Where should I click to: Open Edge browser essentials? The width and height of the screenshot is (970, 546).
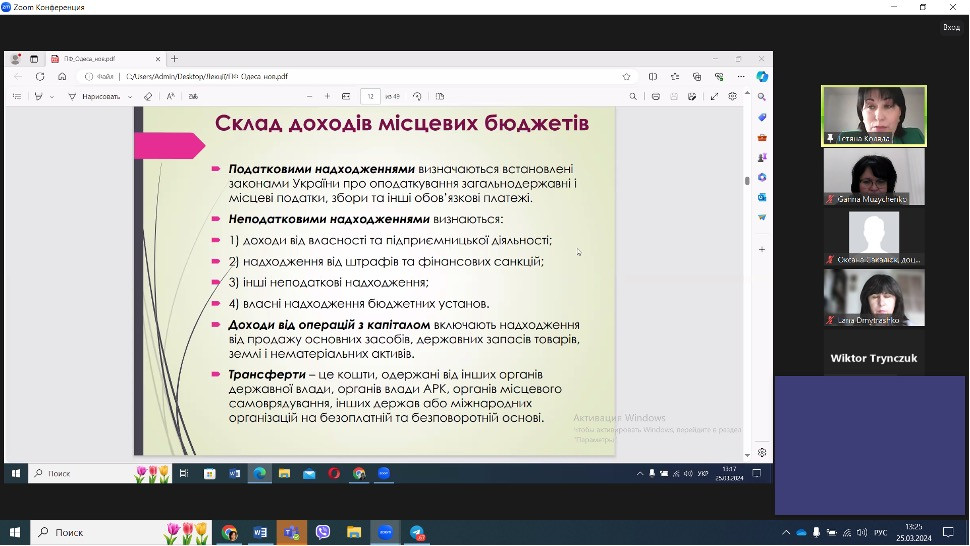point(719,77)
